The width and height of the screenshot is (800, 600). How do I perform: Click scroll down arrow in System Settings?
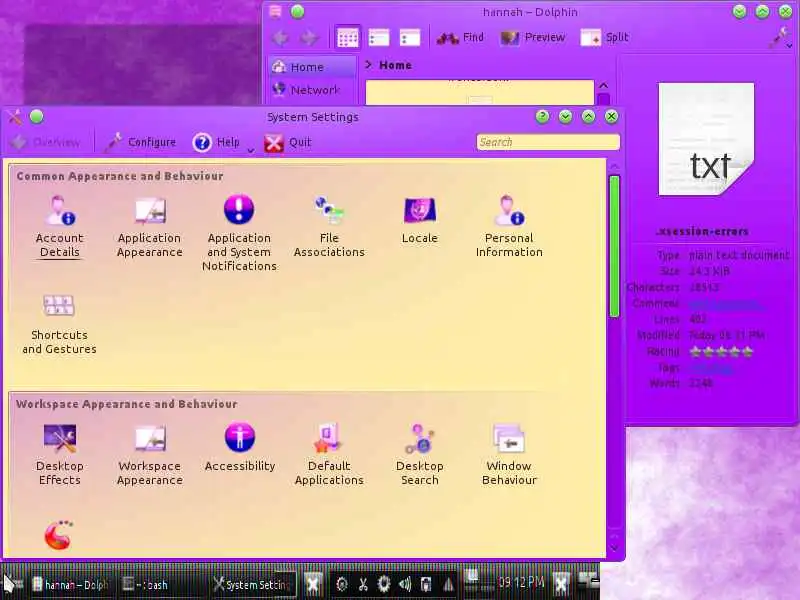click(614, 548)
